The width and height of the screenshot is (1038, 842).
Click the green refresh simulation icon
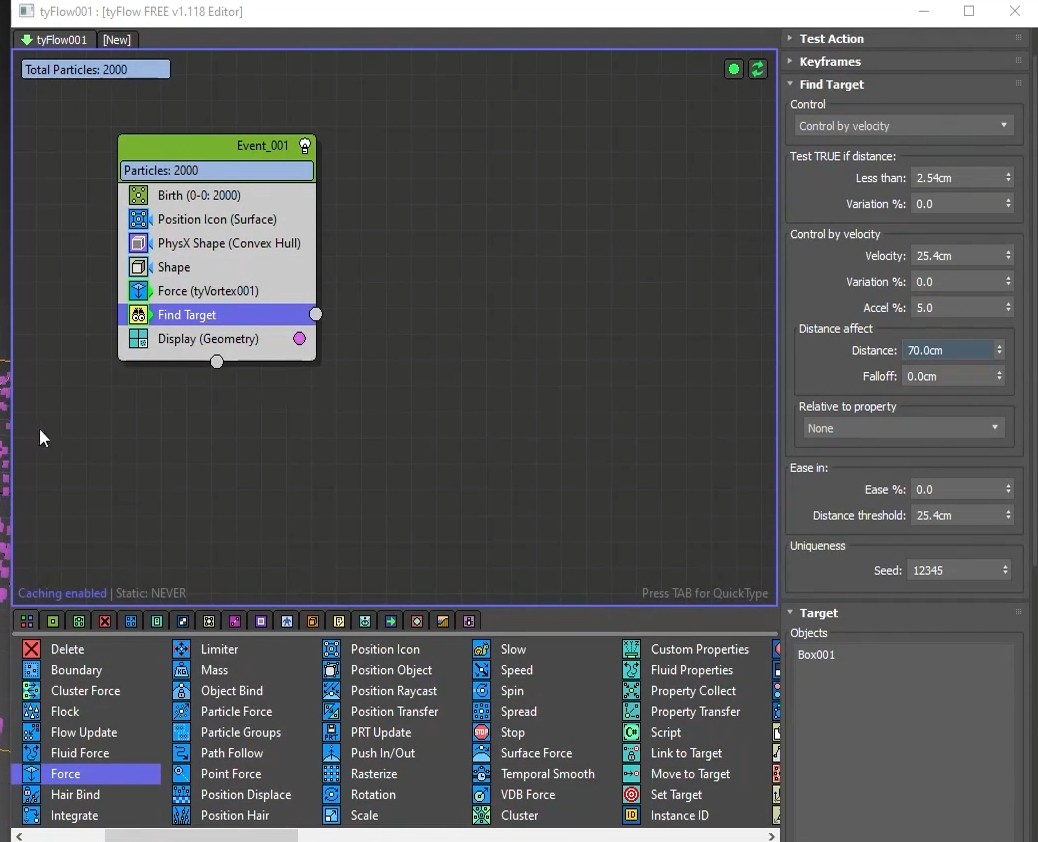click(758, 69)
